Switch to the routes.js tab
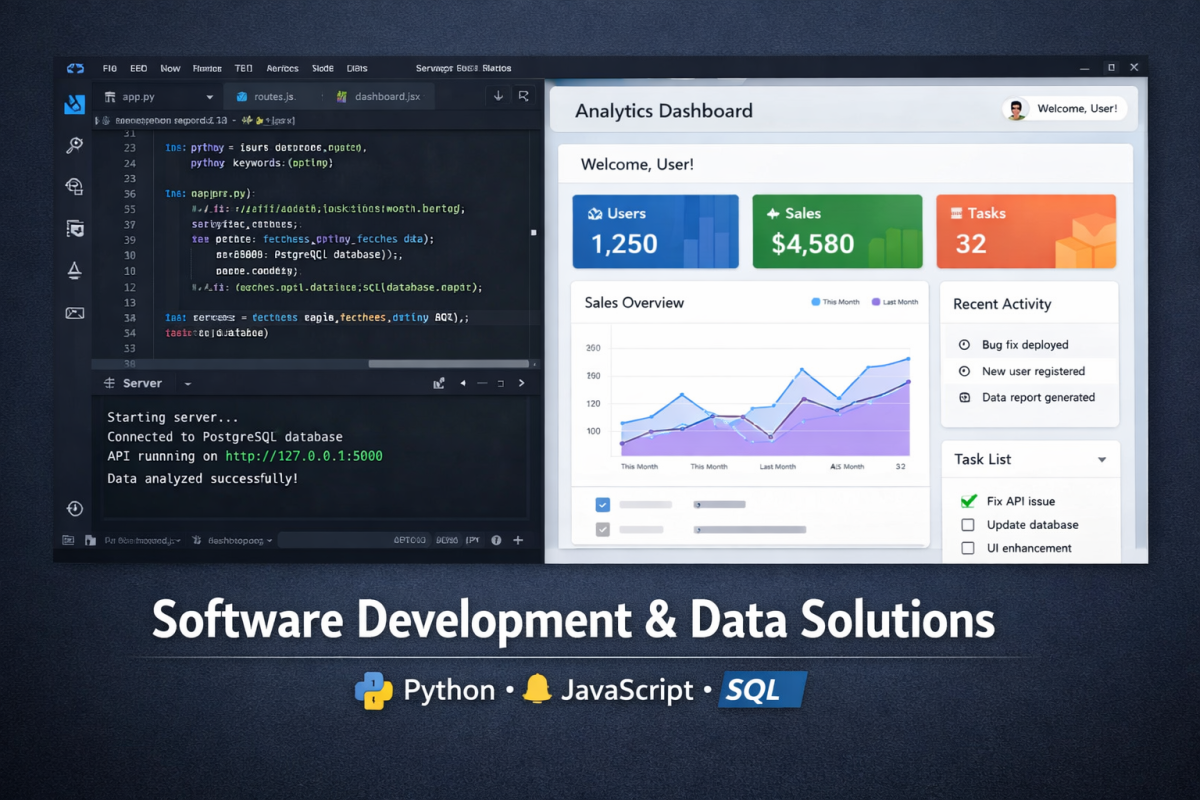This screenshot has width=1200, height=800. (273, 97)
